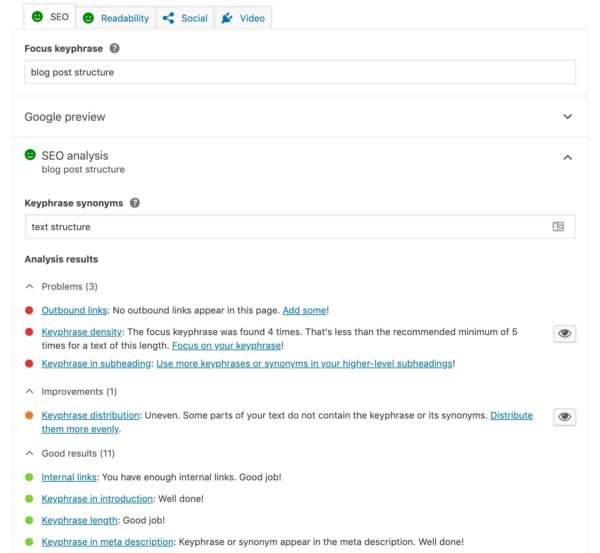Open the Keyphrase density link
Image resolution: width=600 pixels, height=553 pixels.
(x=82, y=332)
